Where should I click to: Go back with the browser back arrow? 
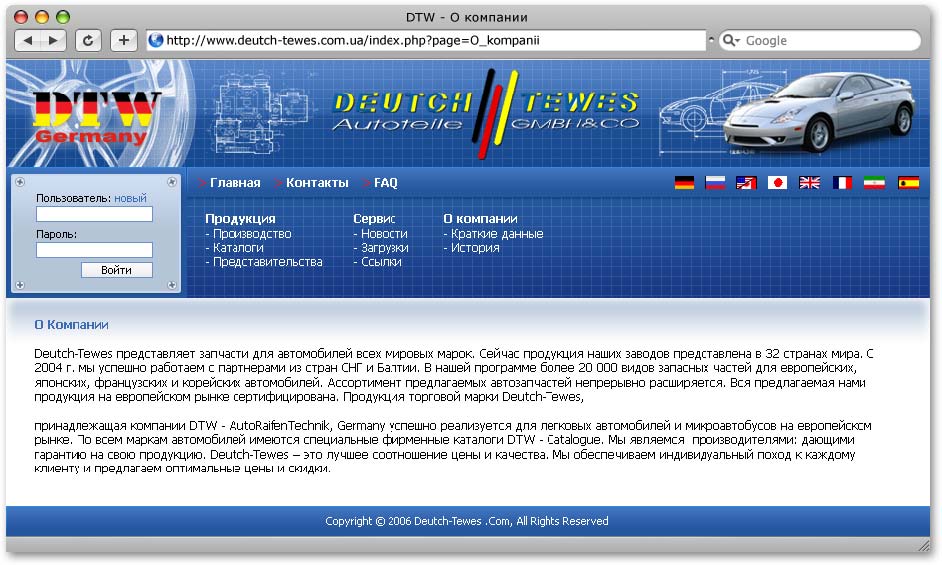pos(28,40)
